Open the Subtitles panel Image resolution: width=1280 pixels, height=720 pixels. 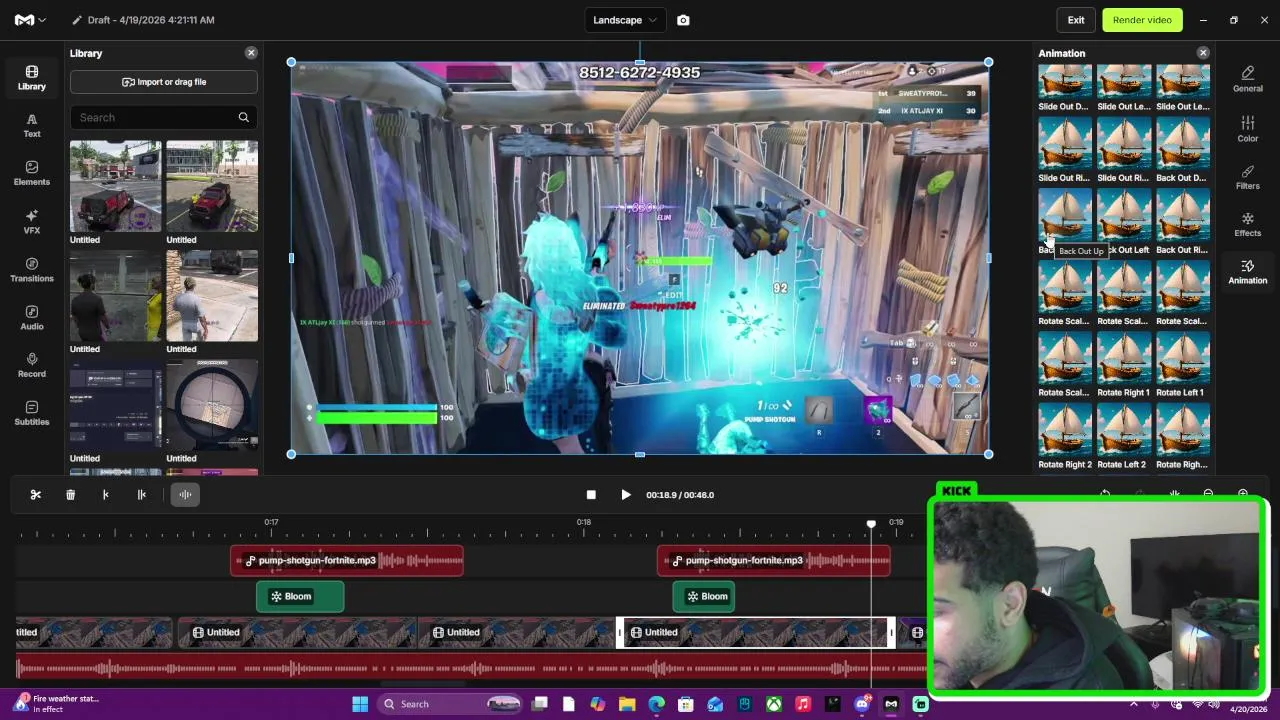[31, 413]
